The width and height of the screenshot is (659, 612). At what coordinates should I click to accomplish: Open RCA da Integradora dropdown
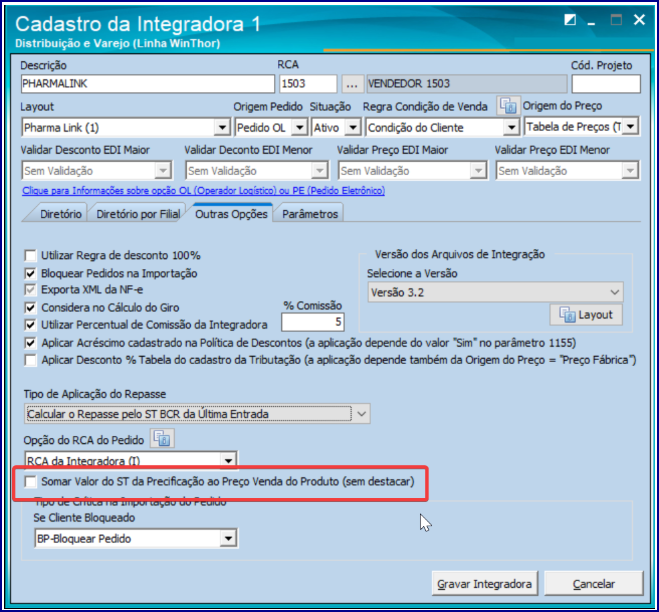click(229, 461)
